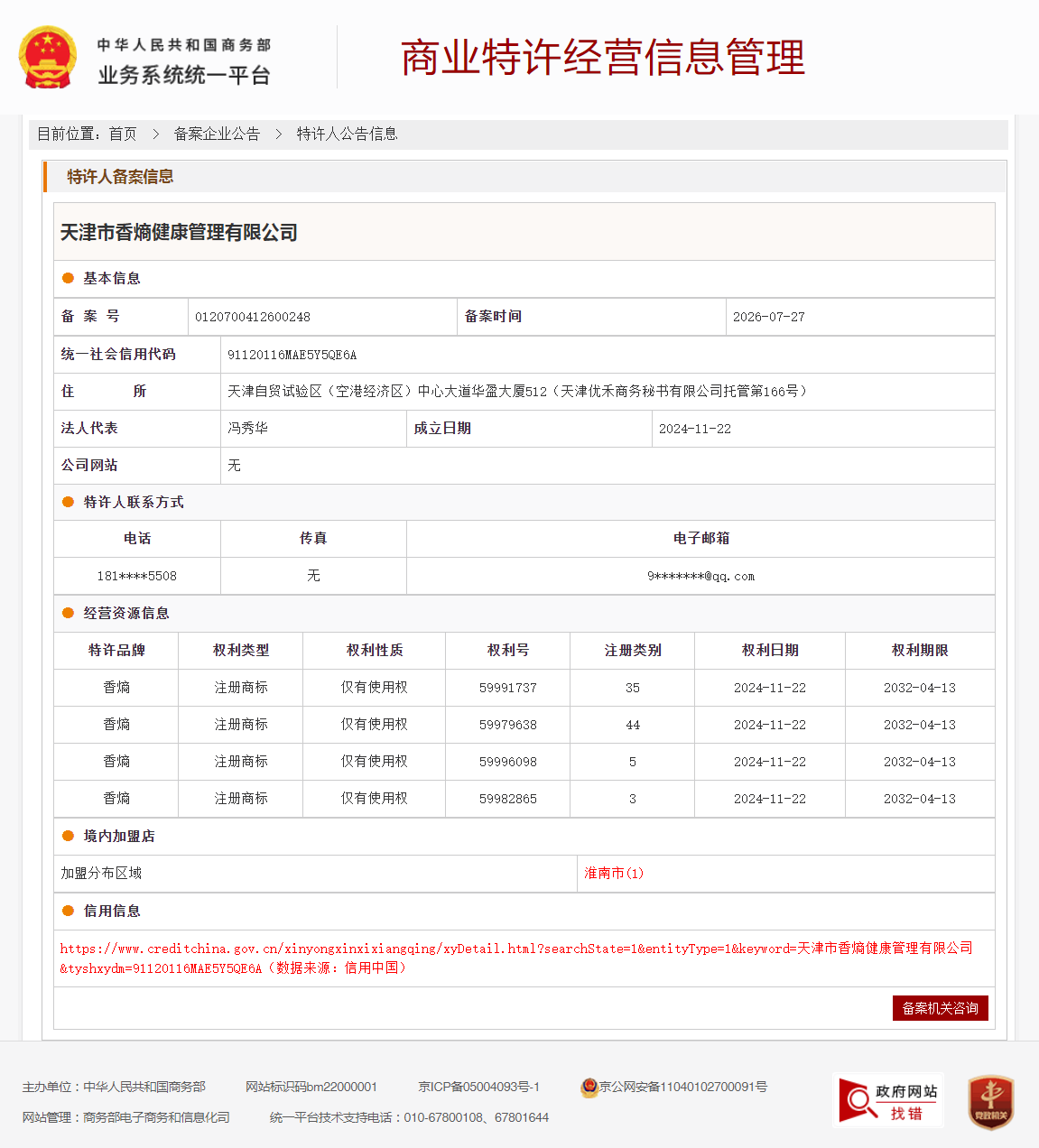Select record number 0120700412600248

click(x=253, y=317)
